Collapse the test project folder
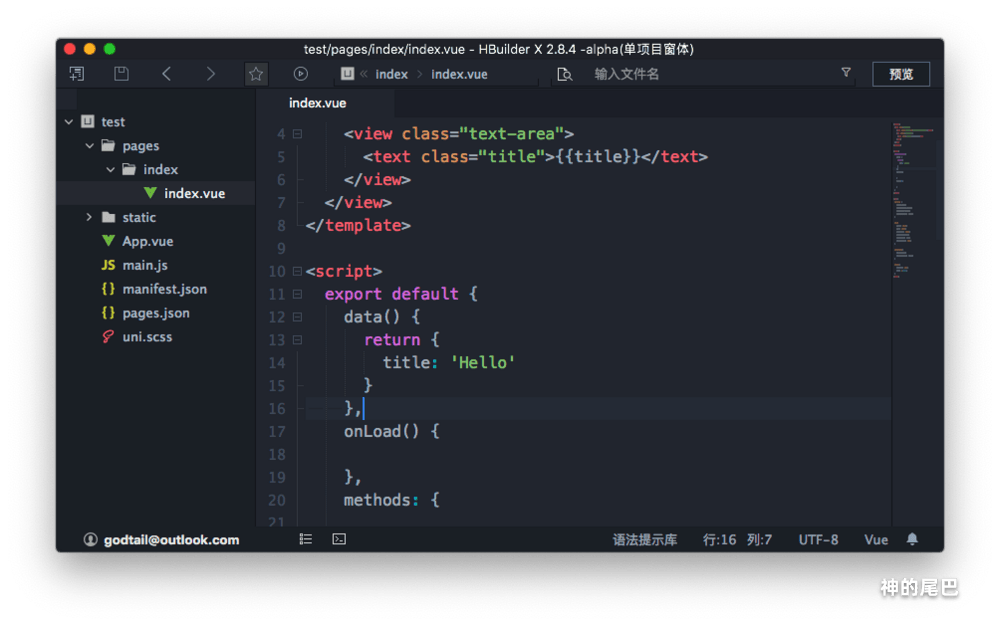 click(x=69, y=122)
